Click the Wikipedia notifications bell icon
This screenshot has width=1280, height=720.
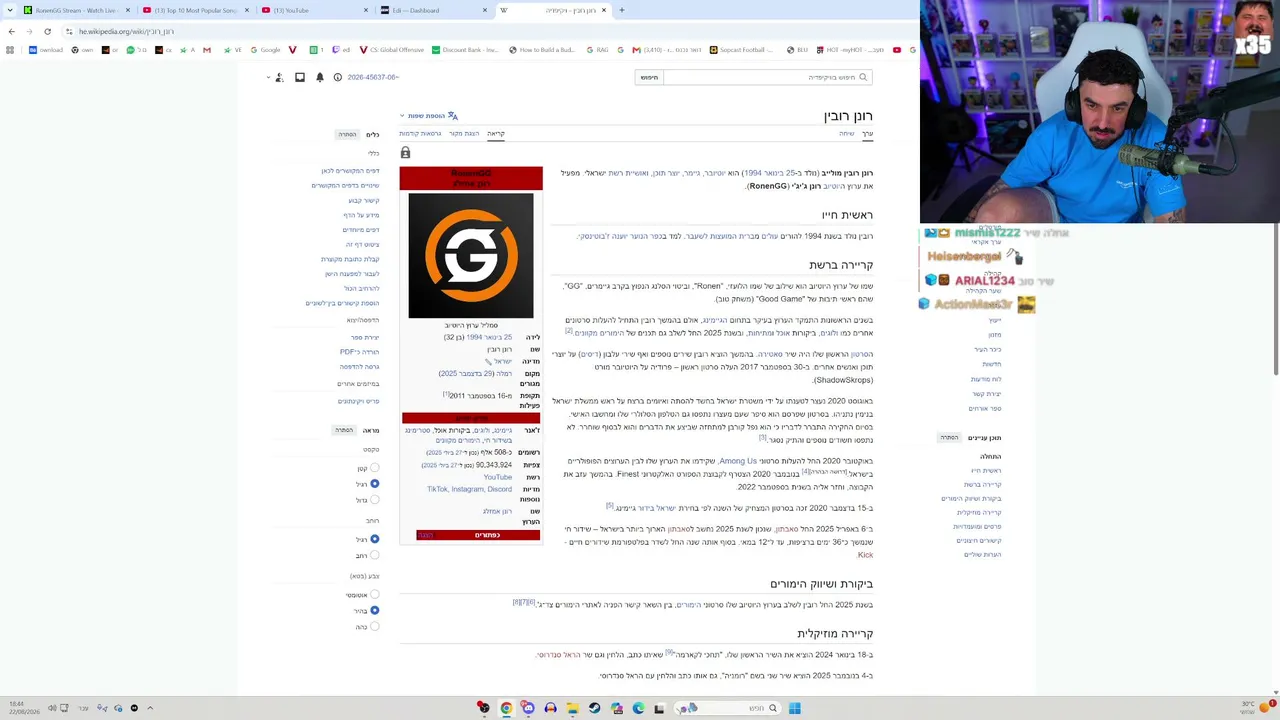[320, 77]
